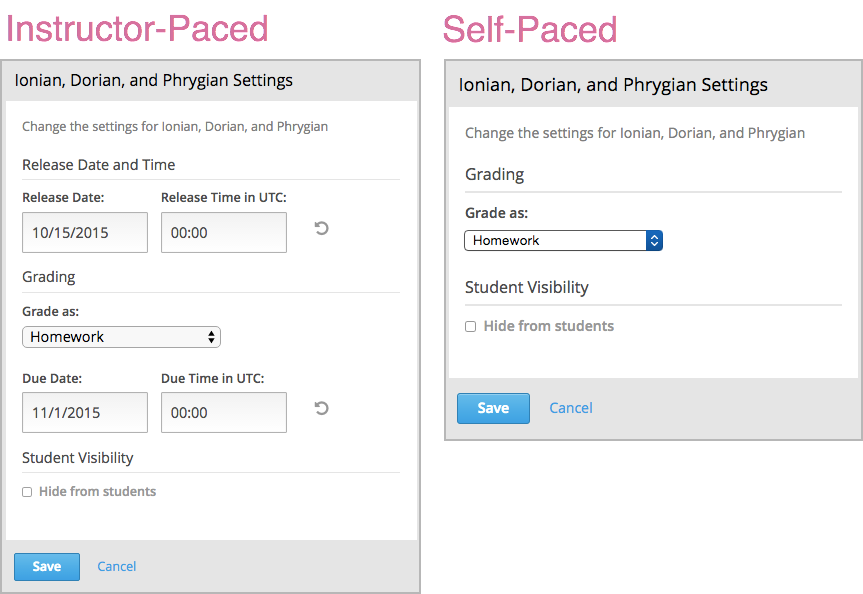Click the settings title of Self-Paced dialog
This screenshot has width=863, height=594.
coord(613,85)
